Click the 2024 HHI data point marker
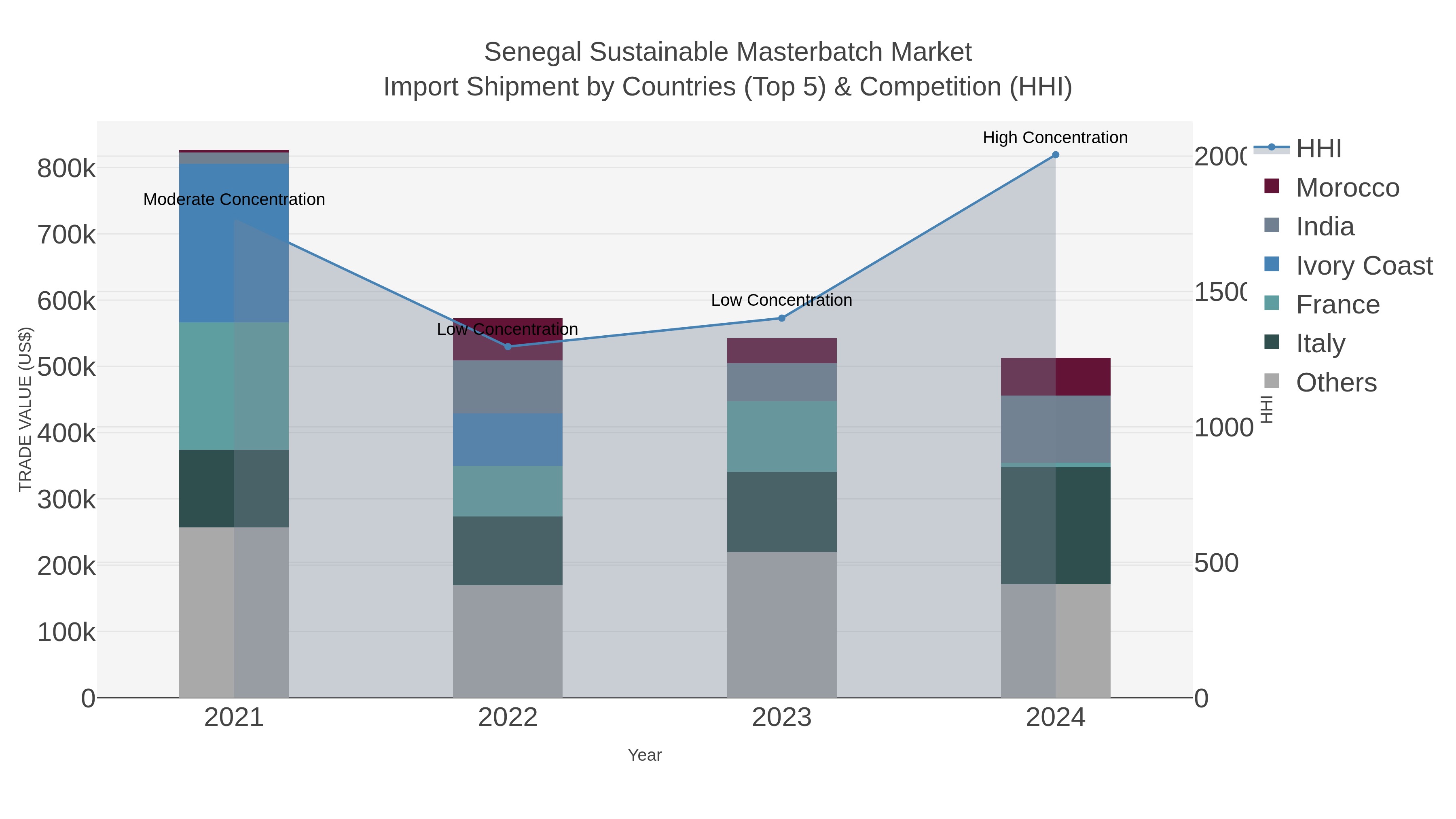This screenshot has width=1456, height=819. [1055, 155]
